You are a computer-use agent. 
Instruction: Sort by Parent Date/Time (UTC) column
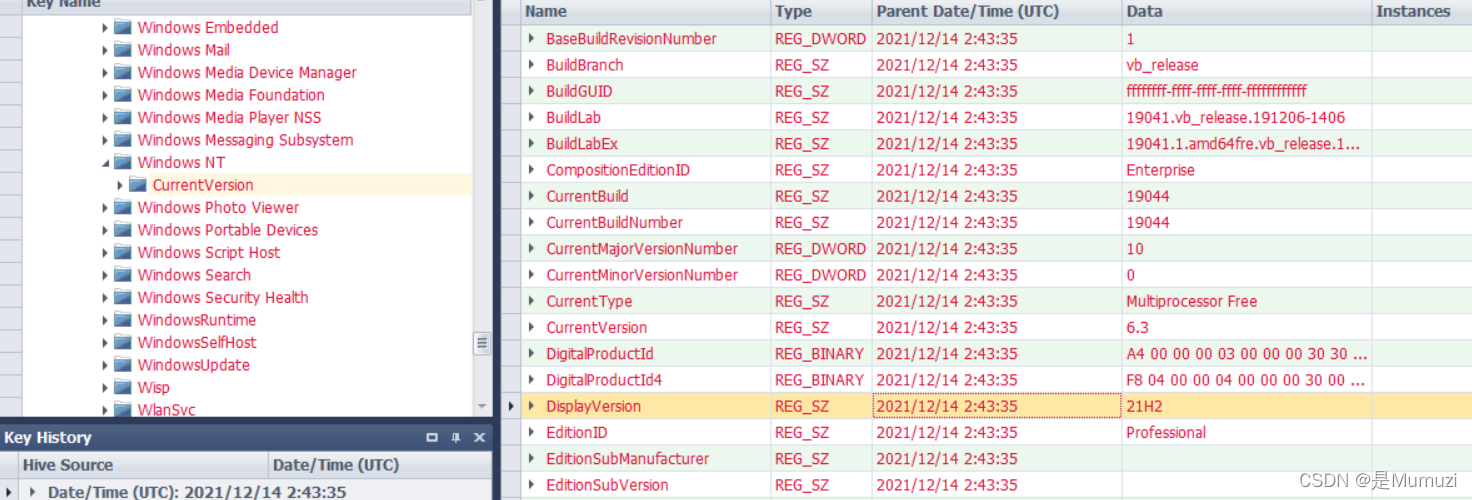(997, 12)
